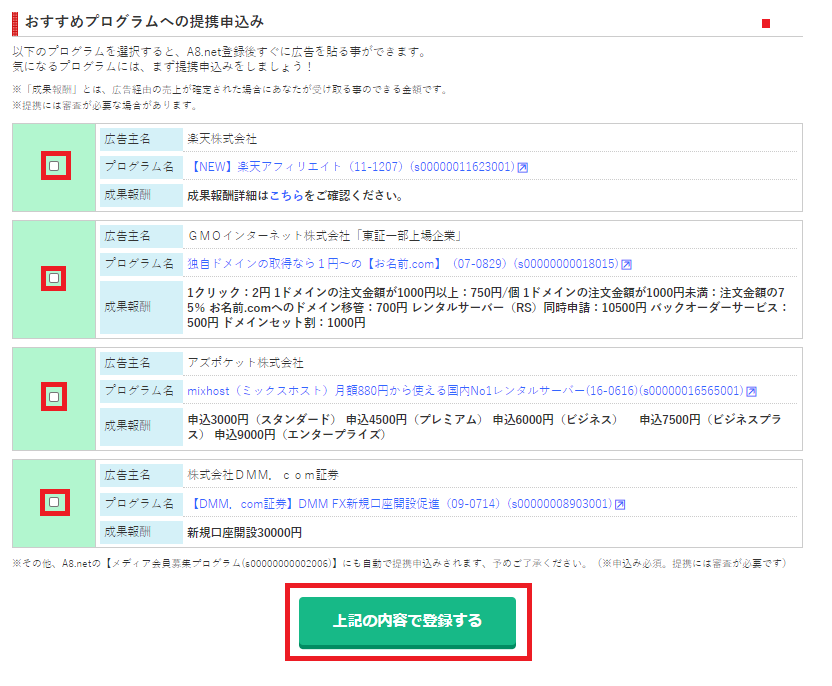Click the 楽天株式会社 advertiser name
The height and width of the screenshot is (686, 832).
point(222,139)
